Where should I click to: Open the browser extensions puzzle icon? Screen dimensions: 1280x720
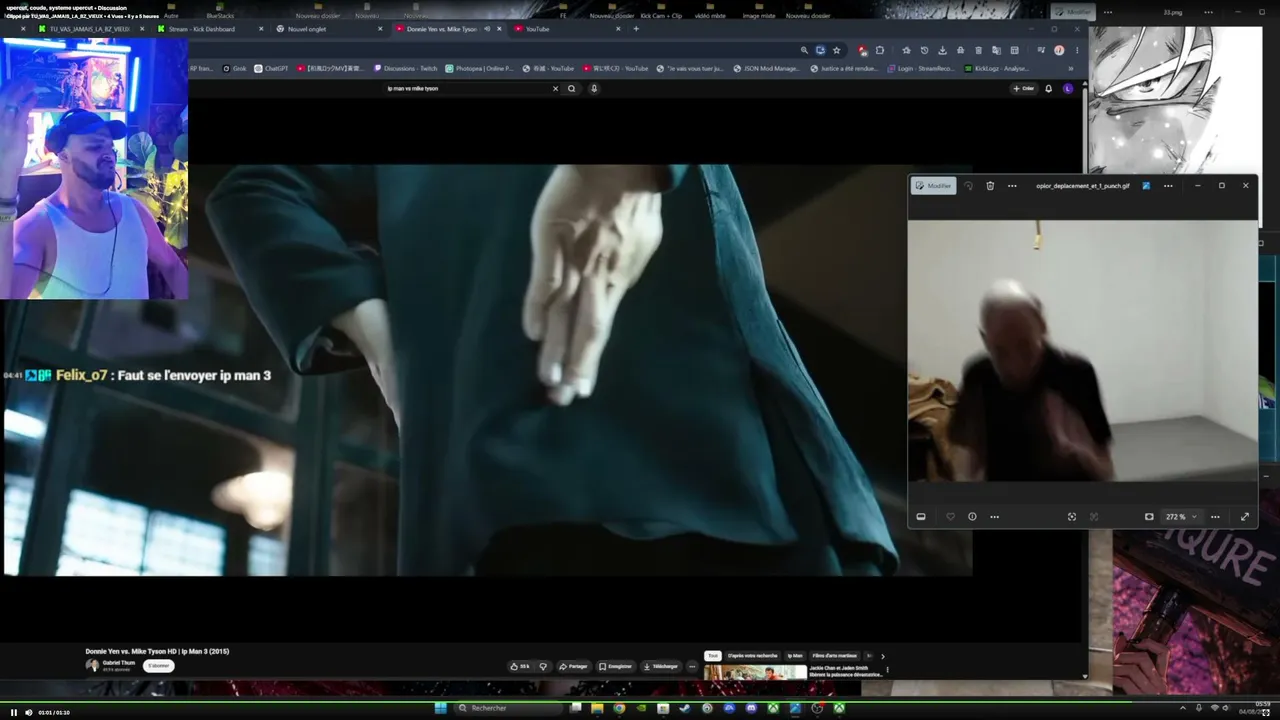pos(880,50)
